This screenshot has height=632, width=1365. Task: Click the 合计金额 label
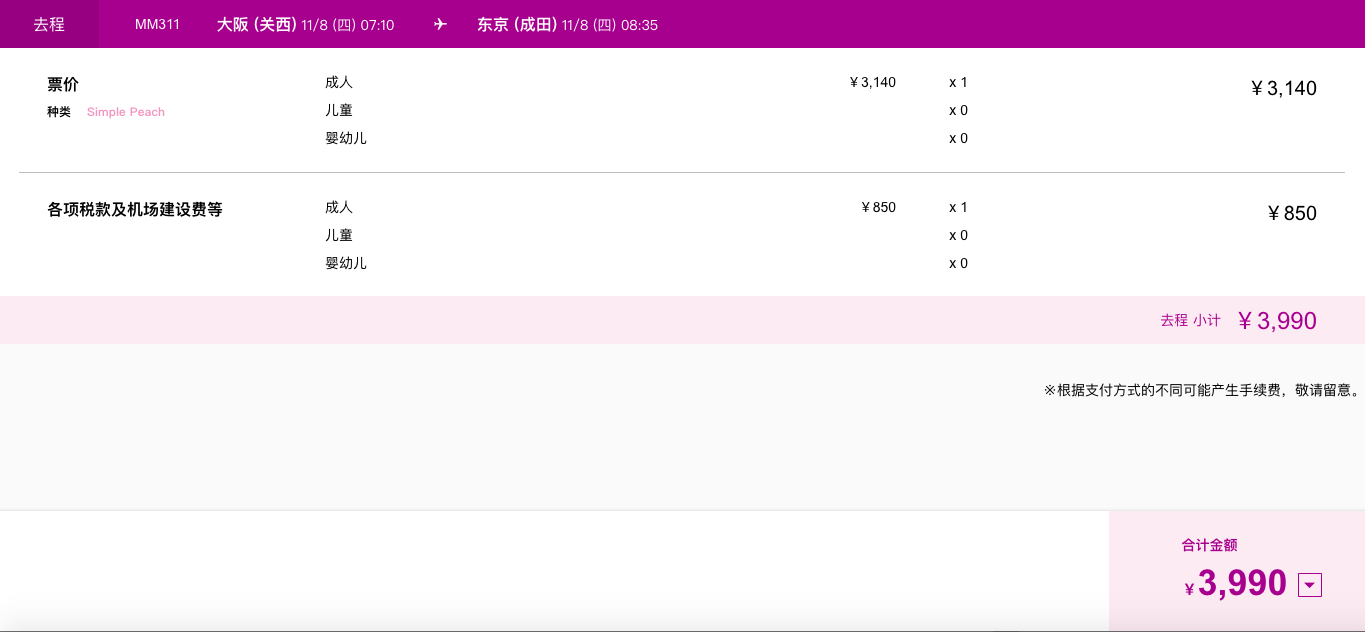1209,545
